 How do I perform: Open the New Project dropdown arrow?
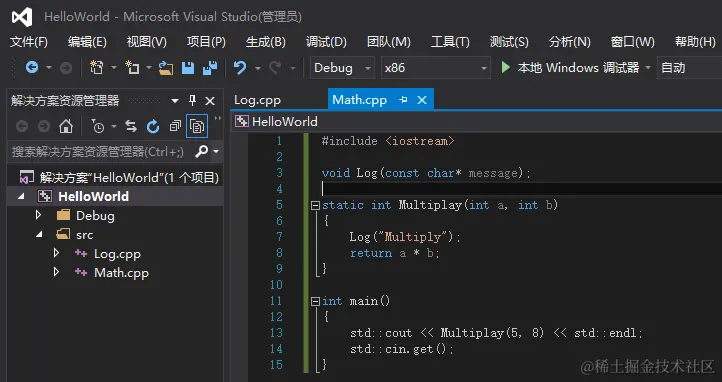[113, 68]
